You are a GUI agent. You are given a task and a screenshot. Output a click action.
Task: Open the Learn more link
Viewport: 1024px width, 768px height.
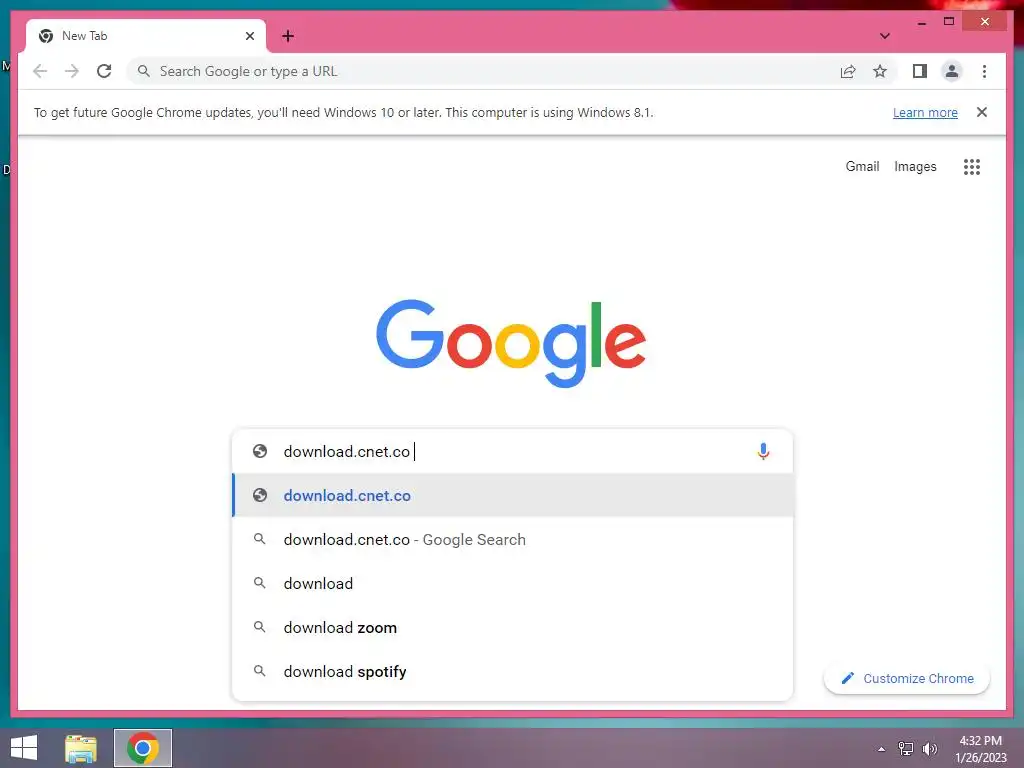[925, 112]
